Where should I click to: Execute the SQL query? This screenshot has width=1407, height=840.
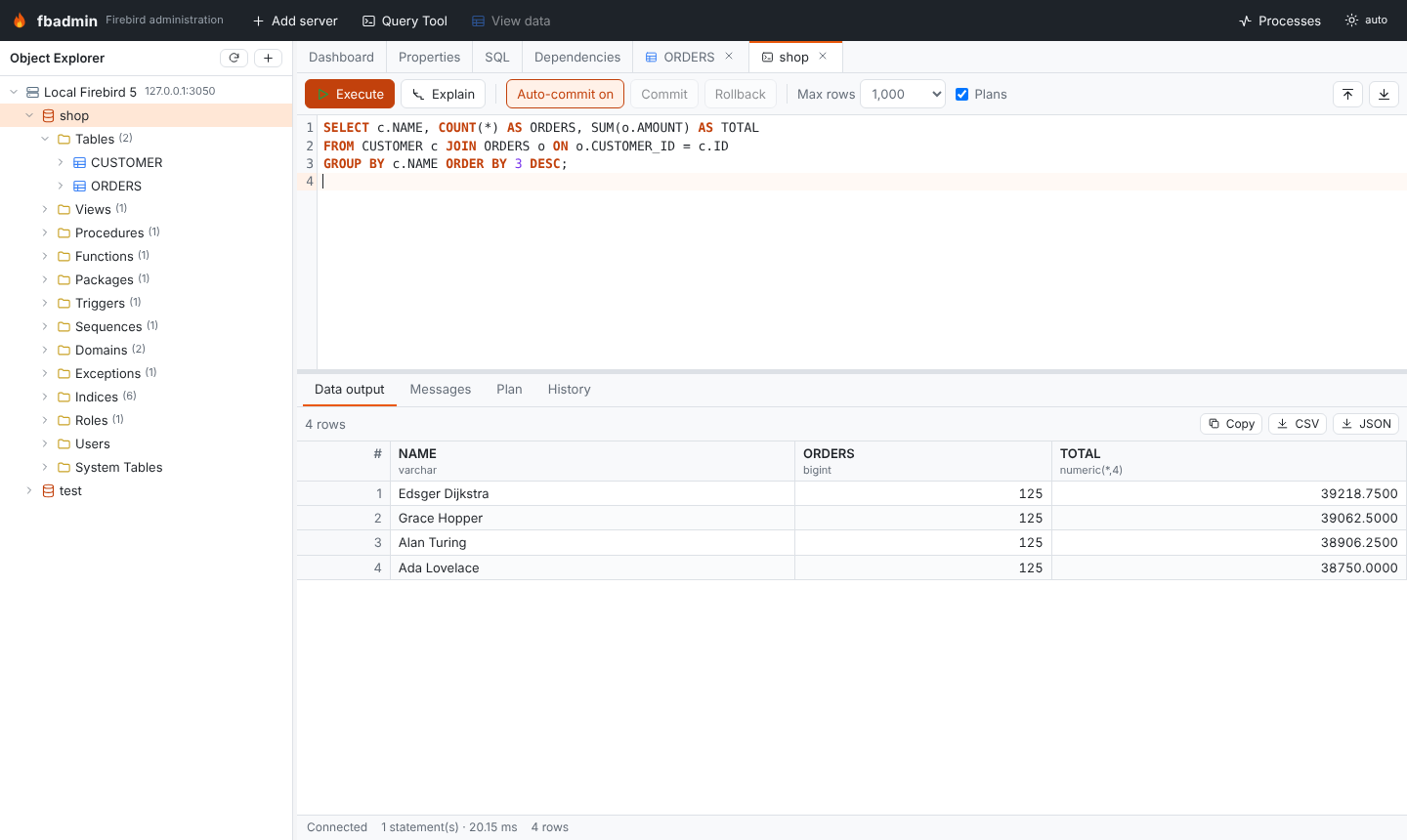click(x=350, y=94)
